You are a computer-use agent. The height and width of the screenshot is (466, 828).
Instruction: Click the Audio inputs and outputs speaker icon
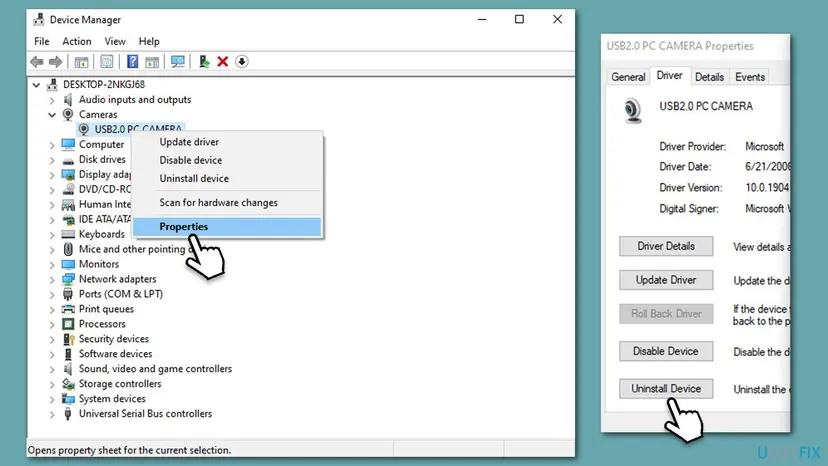pyautogui.click(x=68, y=99)
